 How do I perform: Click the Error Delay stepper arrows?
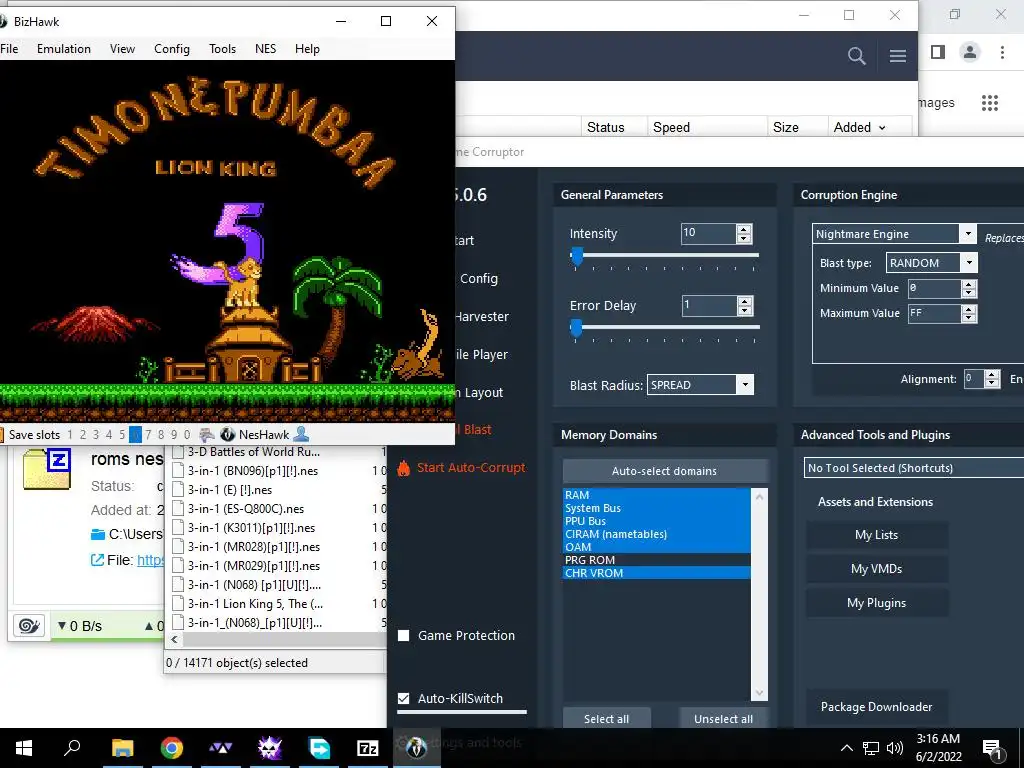(x=744, y=306)
